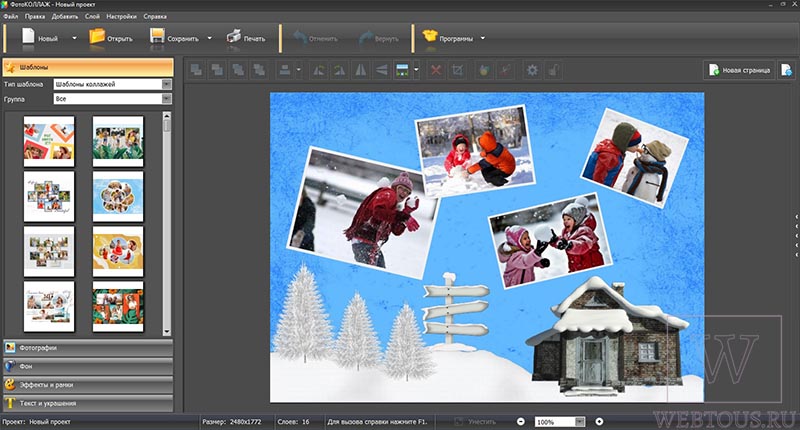This screenshot has width=800, height=430.
Task: Expand the Сохранить dropdown arrow
Action: point(209,38)
